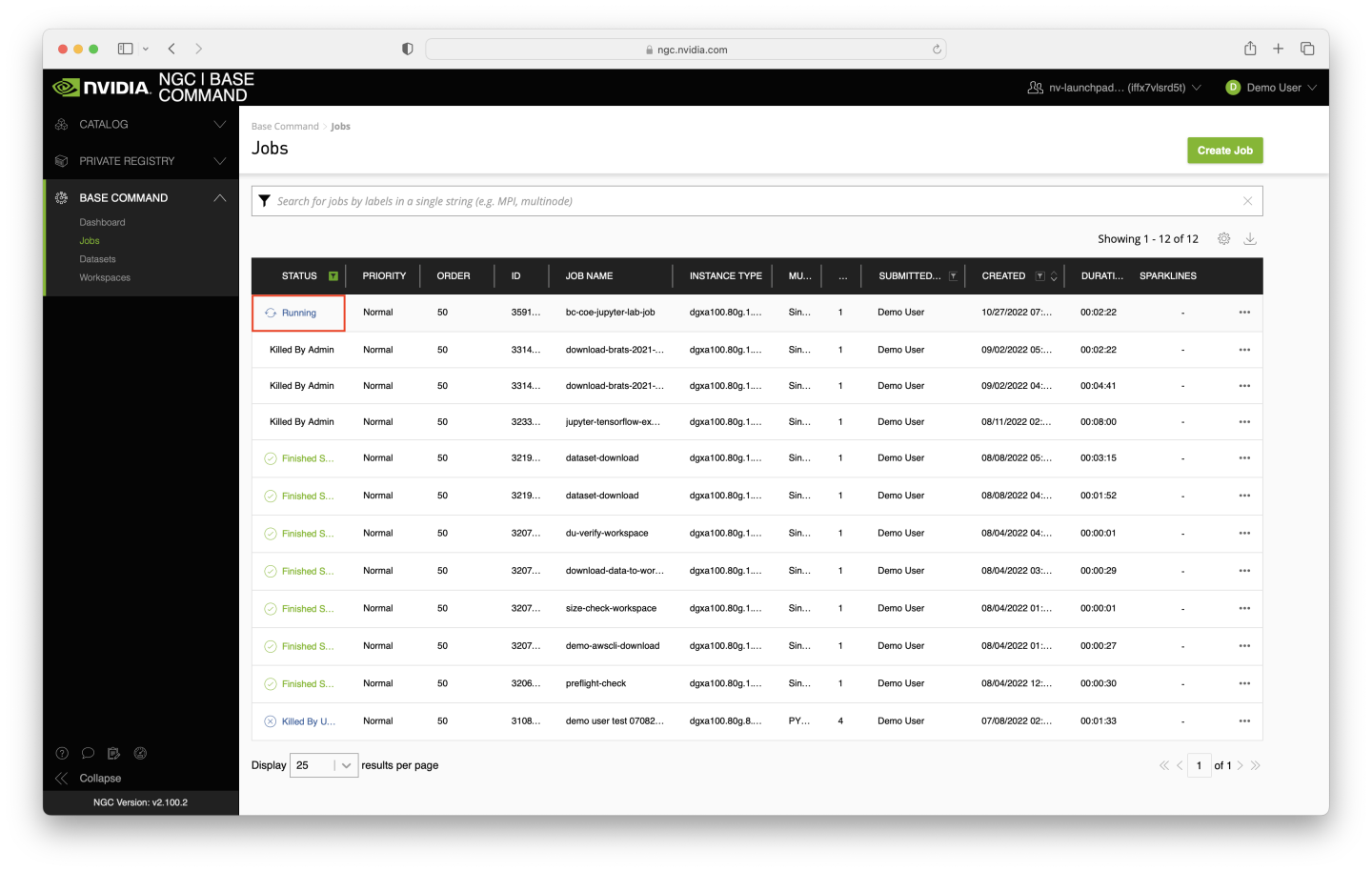1372x872 pixels.
Task: Click the filter funnel icon in search bar
Action: click(265, 201)
